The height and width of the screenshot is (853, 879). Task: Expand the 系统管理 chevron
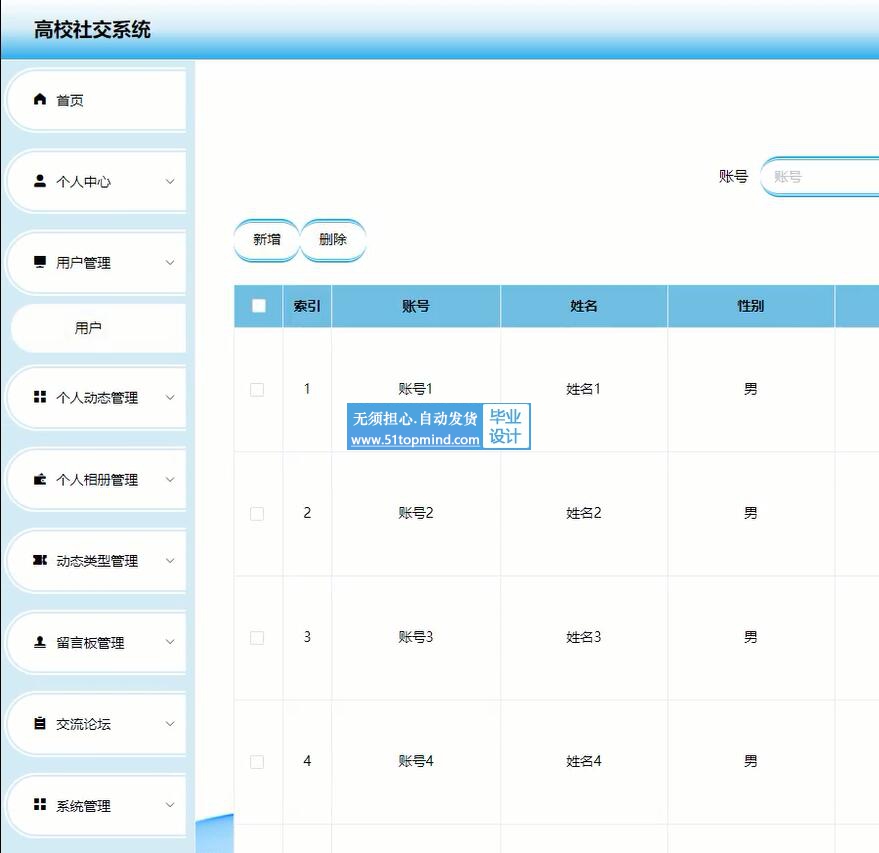coord(170,805)
